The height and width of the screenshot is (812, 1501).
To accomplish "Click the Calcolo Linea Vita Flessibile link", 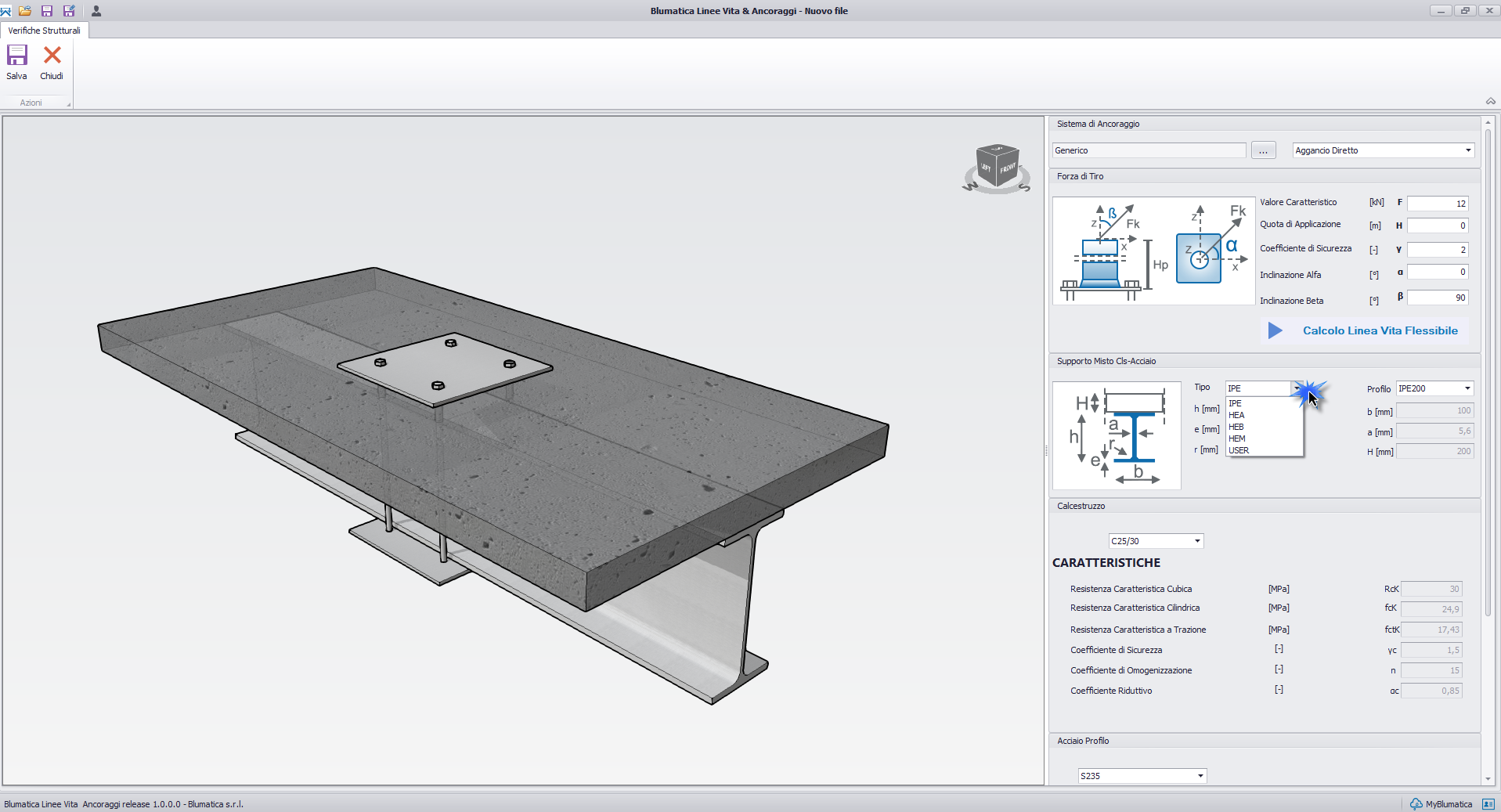I will coord(1380,330).
